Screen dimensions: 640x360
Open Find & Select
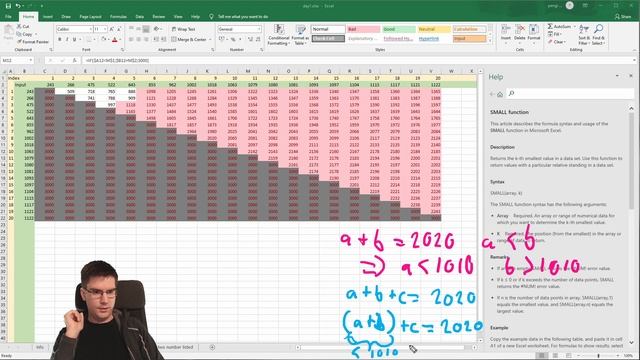(x=598, y=35)
